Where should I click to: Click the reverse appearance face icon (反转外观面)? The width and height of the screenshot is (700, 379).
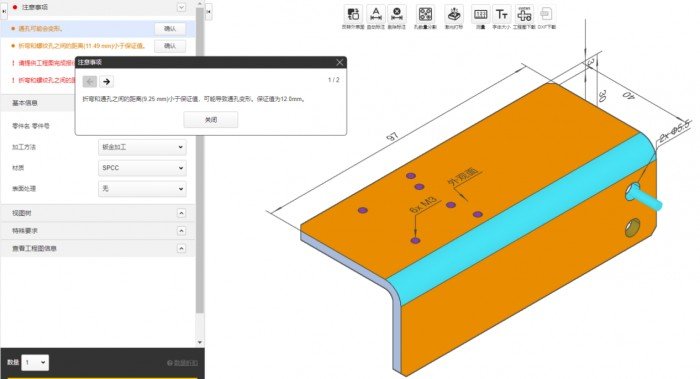(x=353, y=14)
